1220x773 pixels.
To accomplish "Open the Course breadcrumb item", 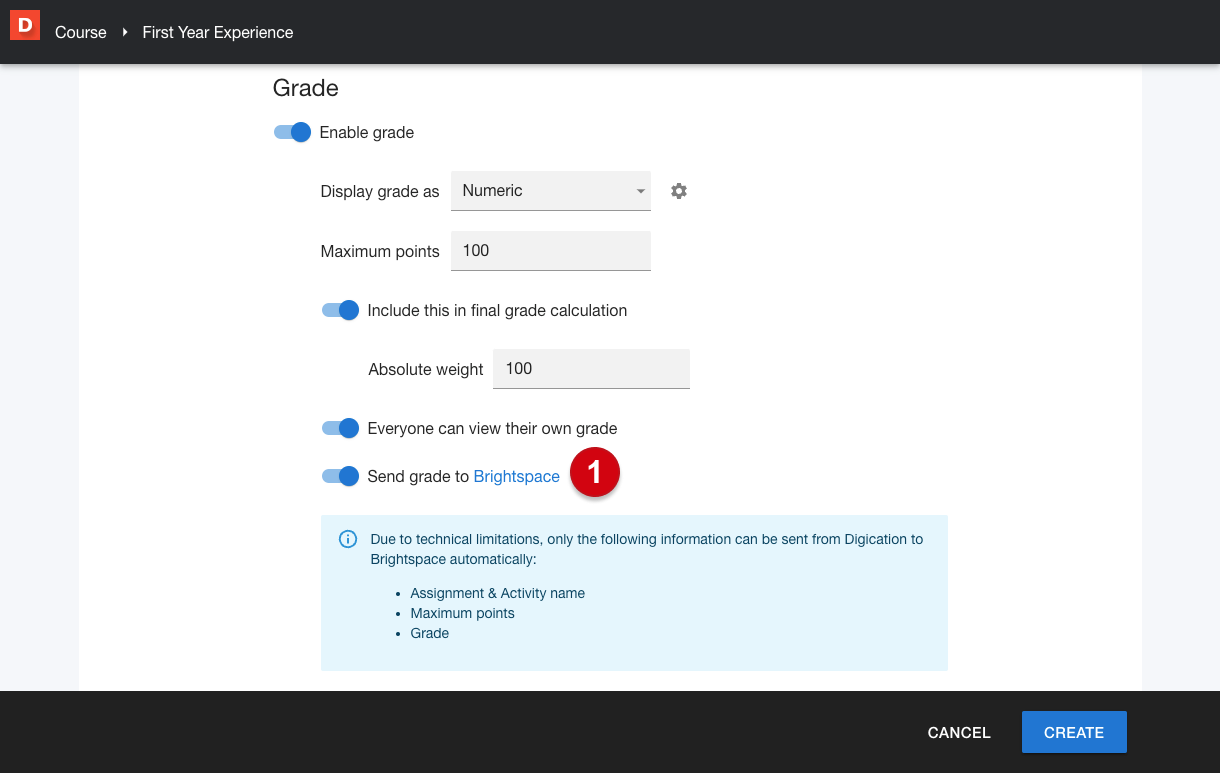I will coord(81,32).
